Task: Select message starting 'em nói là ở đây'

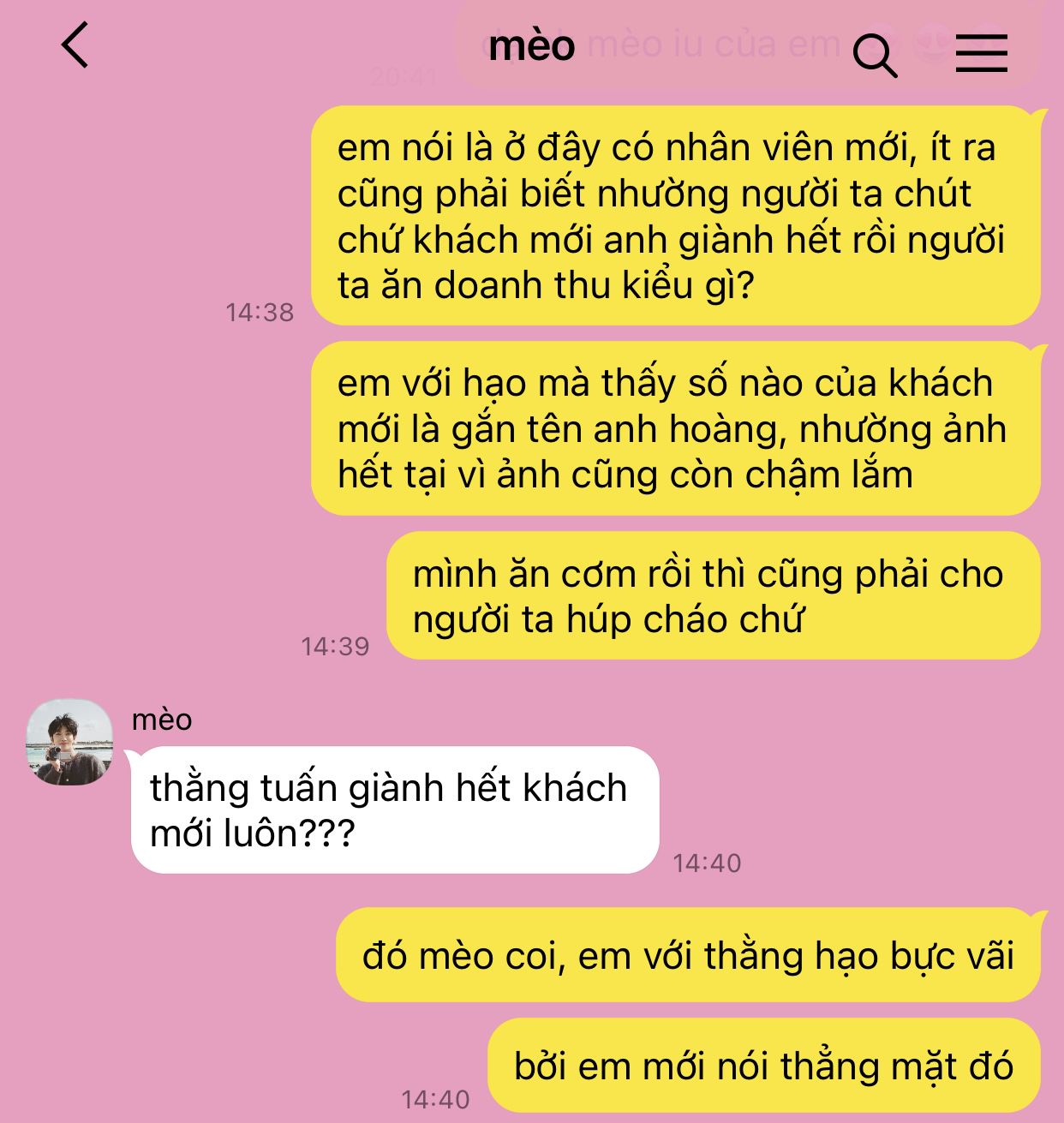Action: [675, 216]
